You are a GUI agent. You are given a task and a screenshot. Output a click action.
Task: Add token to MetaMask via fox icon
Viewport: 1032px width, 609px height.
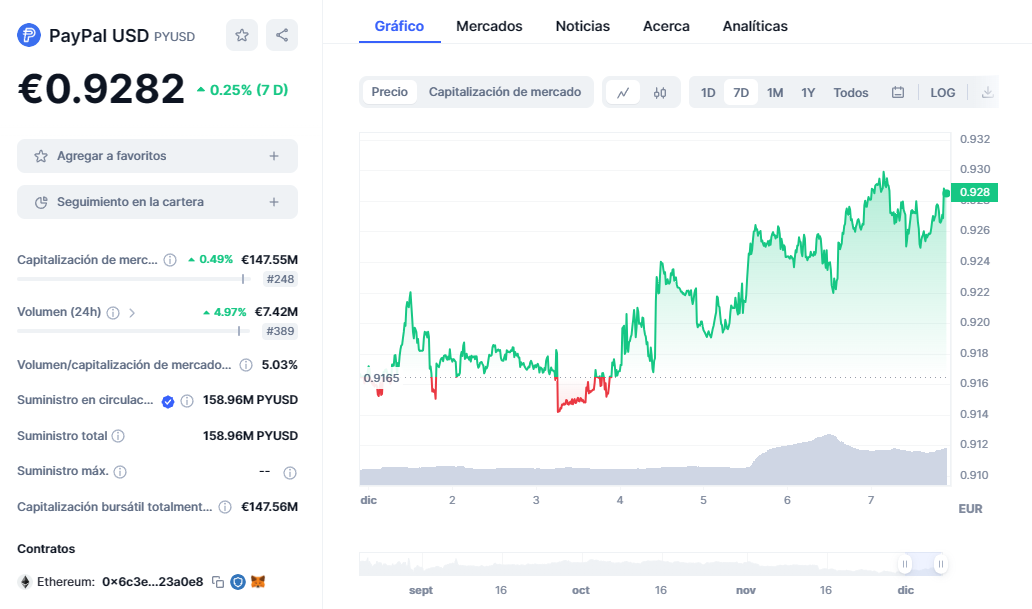258,582
